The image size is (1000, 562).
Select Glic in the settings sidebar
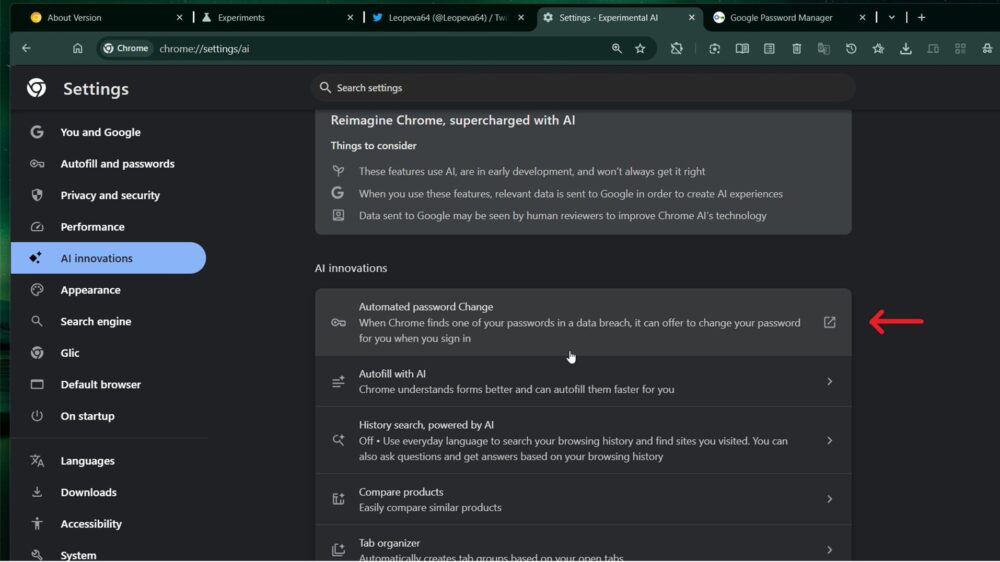(x=70, y=353)
